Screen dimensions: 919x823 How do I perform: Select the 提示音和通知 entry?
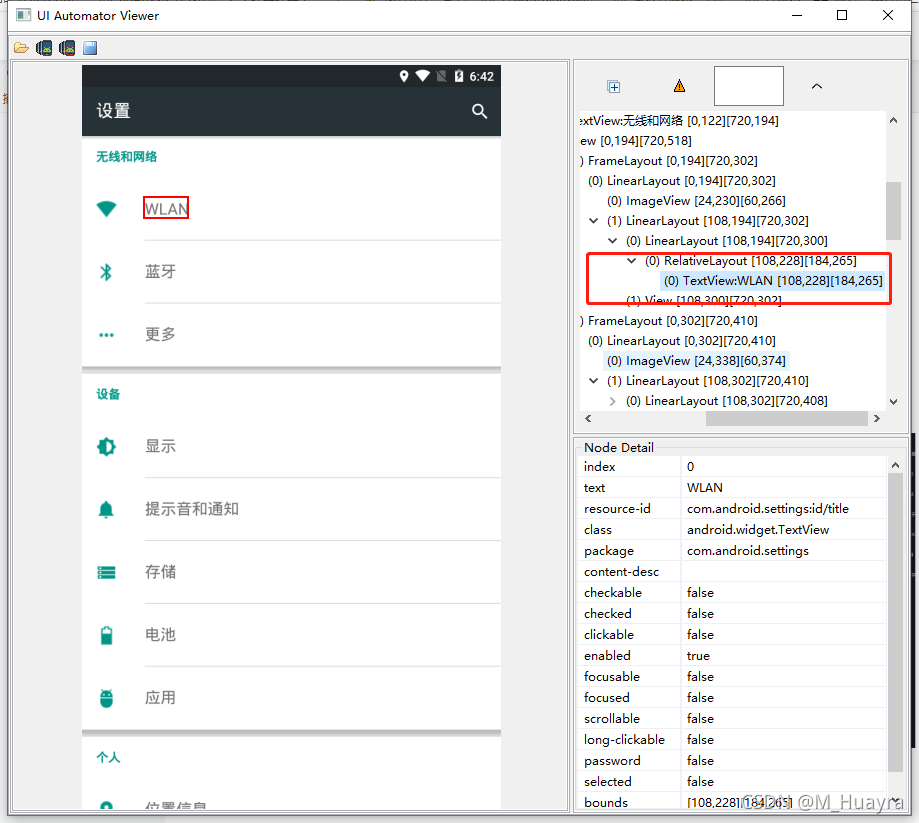[192, 509]
